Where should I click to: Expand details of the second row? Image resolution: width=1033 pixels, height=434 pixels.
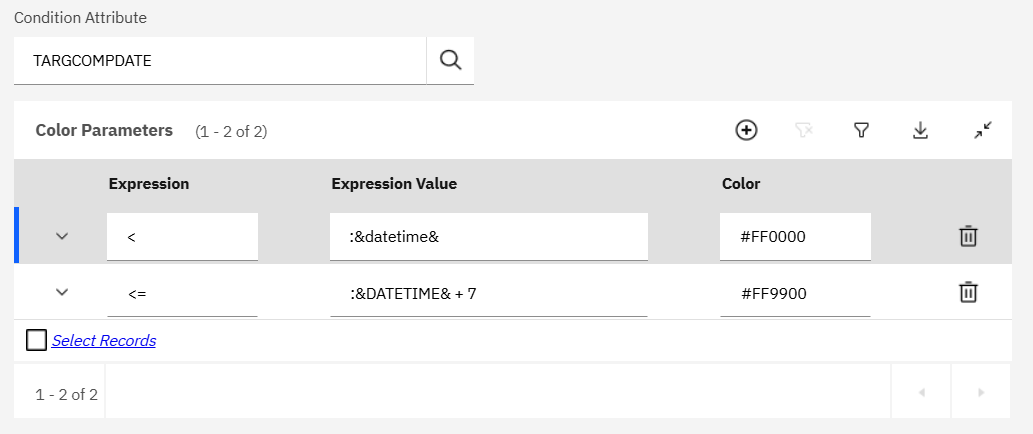[x=62, y=292]
